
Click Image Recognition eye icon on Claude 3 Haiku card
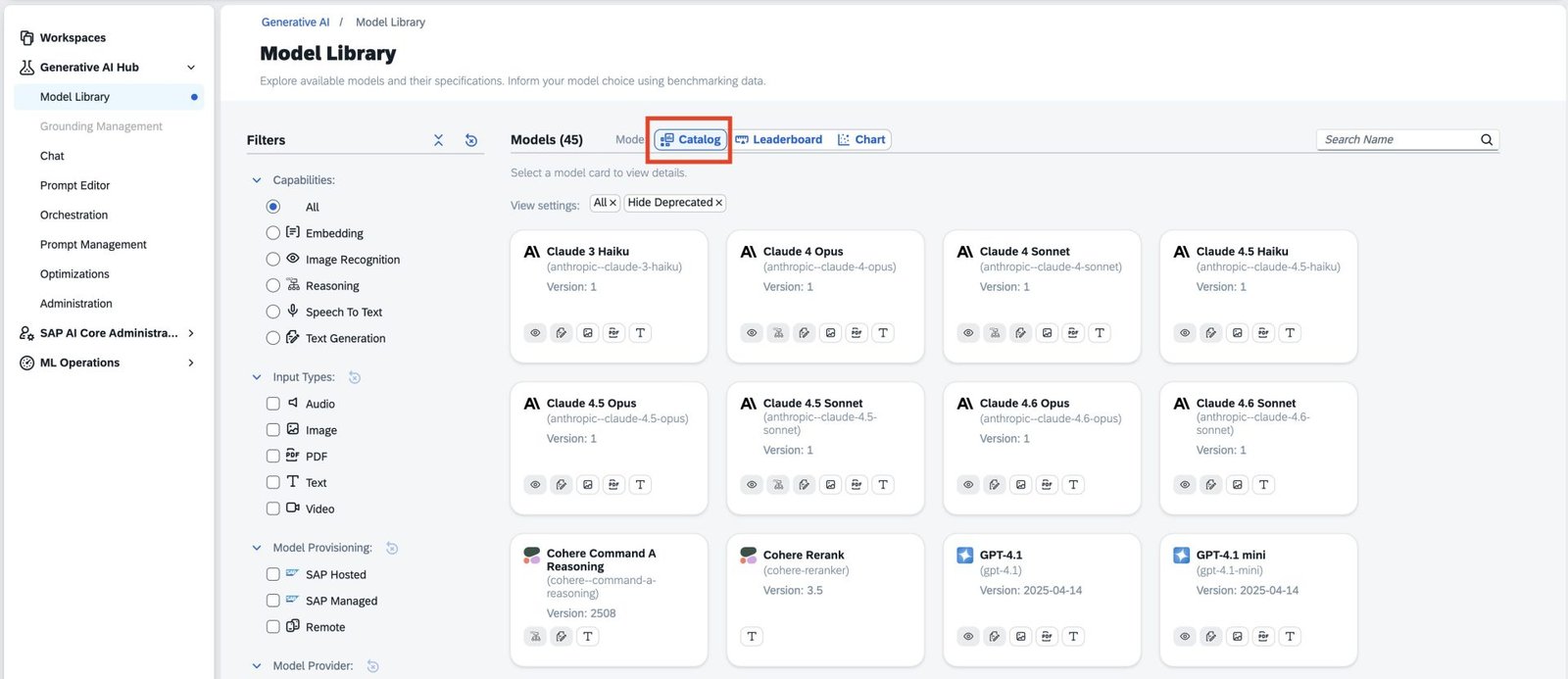point(535,333)
